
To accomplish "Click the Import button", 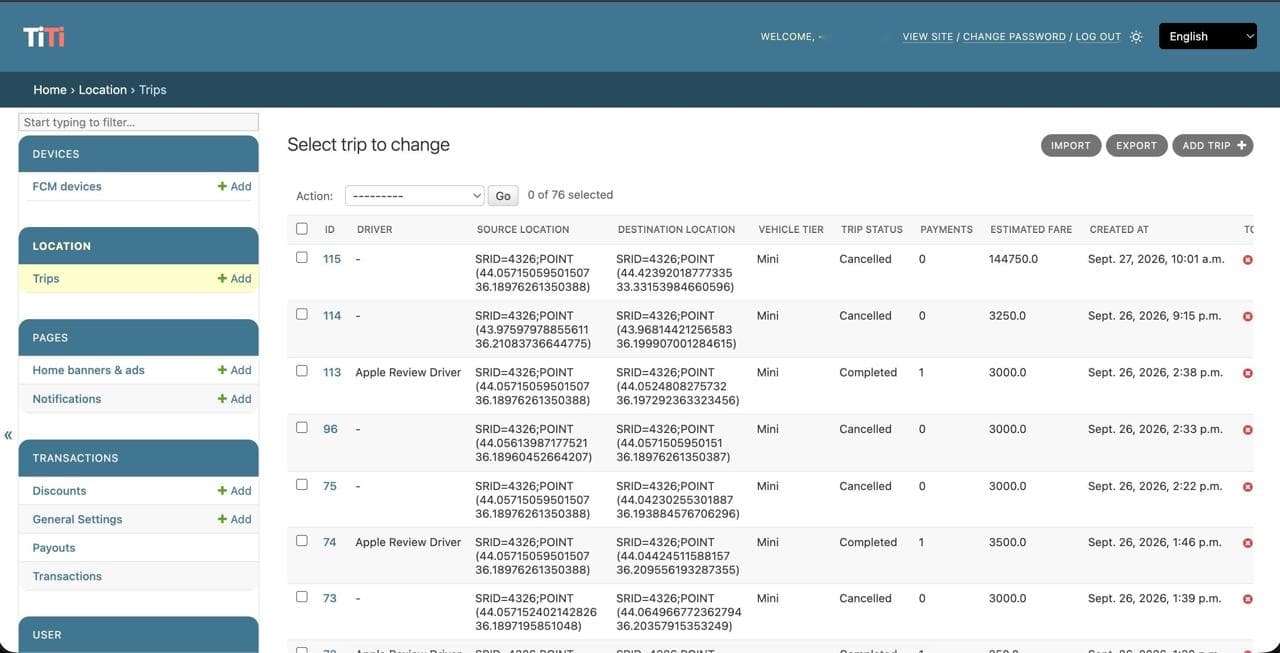I will (x=1071, y=146).
